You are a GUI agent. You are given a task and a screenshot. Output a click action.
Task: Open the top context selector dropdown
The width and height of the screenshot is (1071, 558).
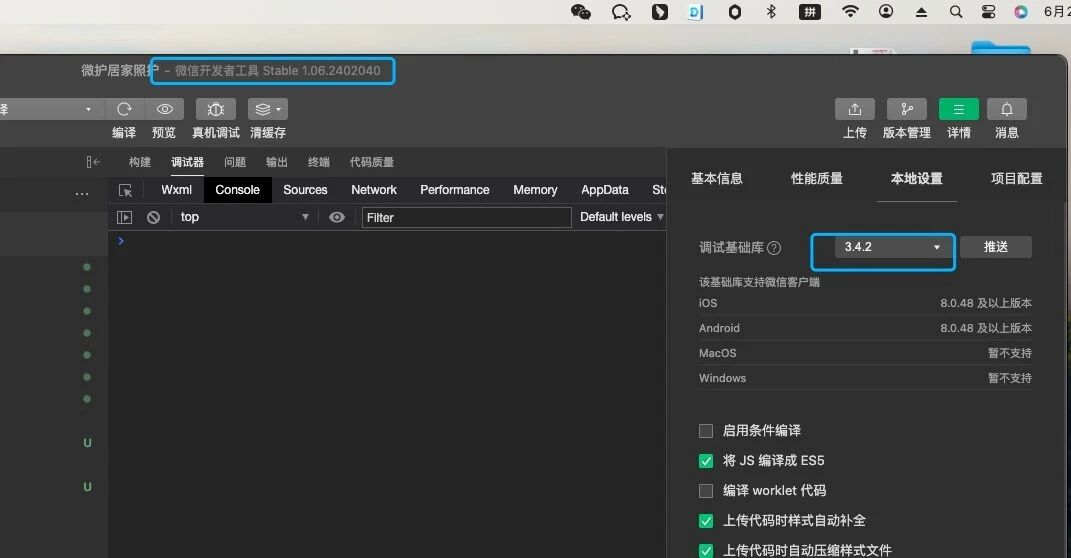[x=244, y=217]
